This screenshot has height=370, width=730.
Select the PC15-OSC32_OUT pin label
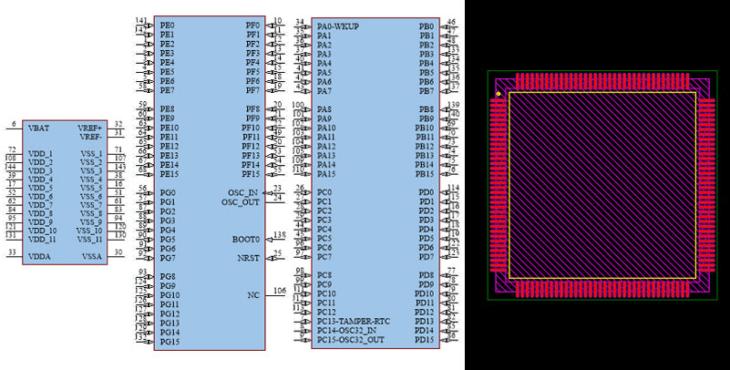tap(351, 340)
